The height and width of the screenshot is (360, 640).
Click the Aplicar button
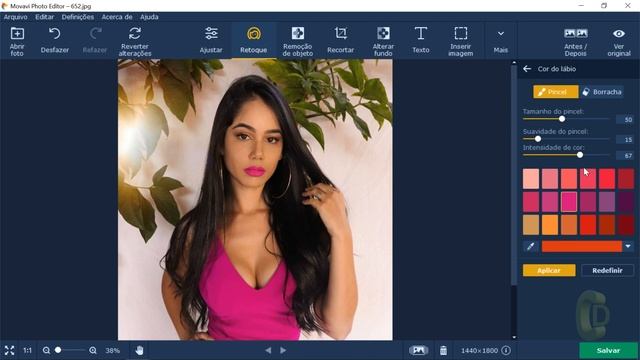click(549, 270)
